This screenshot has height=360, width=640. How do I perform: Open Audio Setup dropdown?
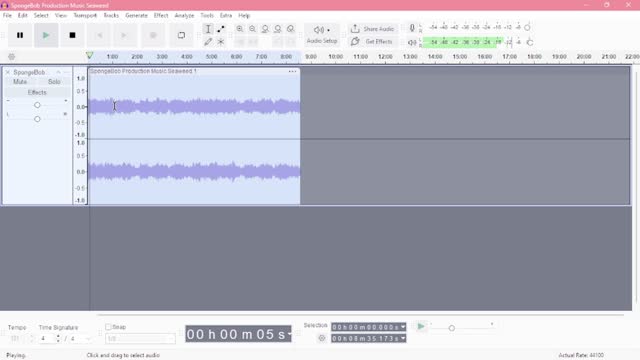pyautogui.click(x=322, y=35)
